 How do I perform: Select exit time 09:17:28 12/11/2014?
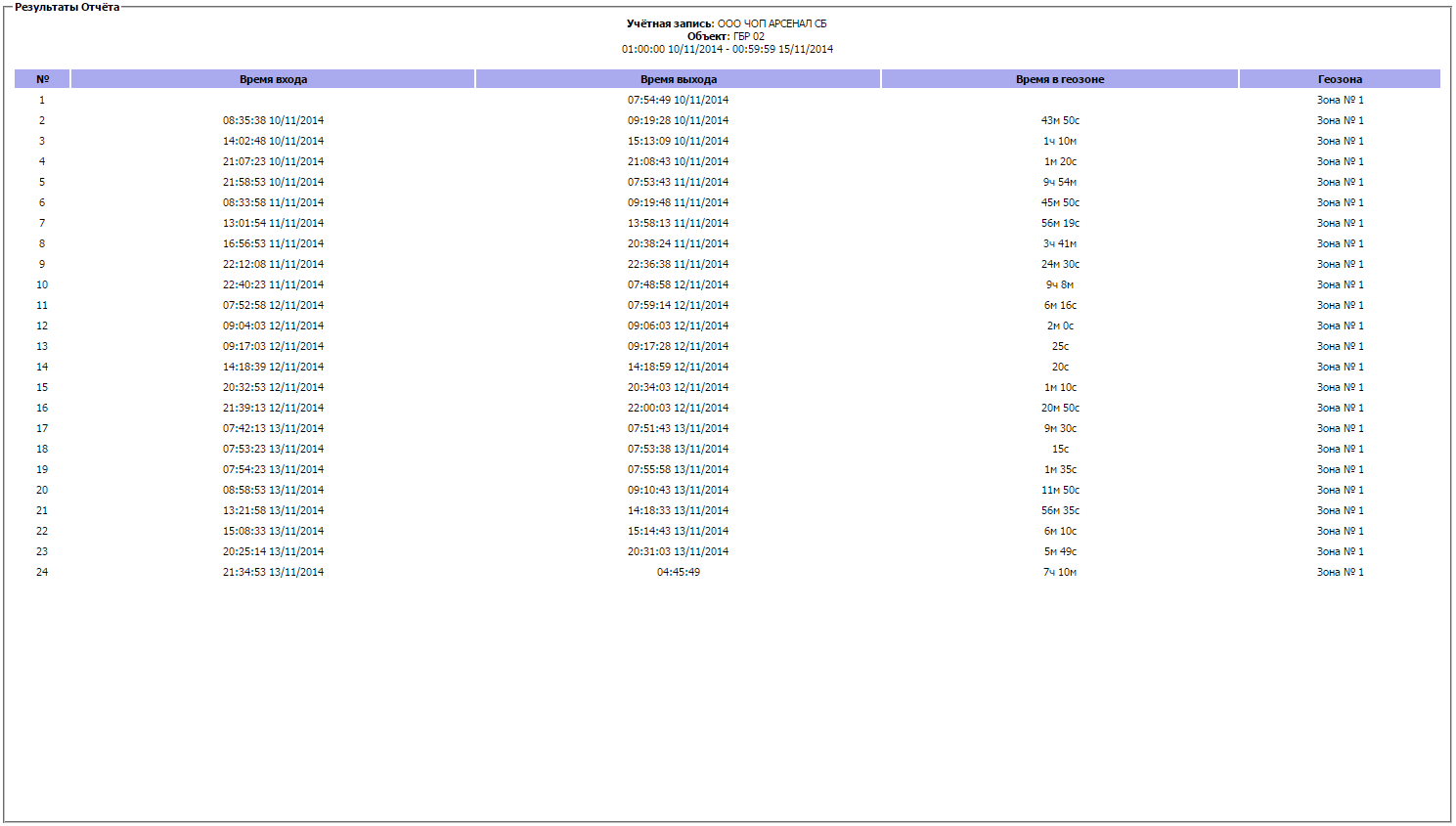point(678,346)
